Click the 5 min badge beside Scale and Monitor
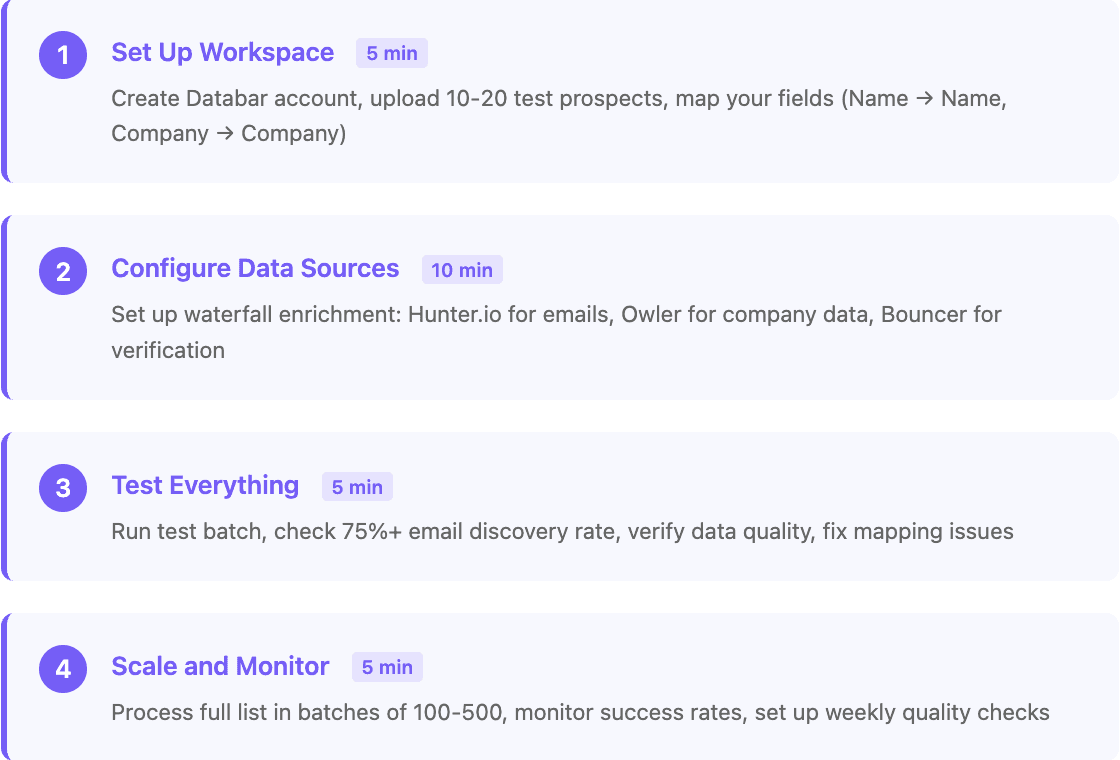The width and height of the screenshot is (1120, 760). (x=387, y=667)
